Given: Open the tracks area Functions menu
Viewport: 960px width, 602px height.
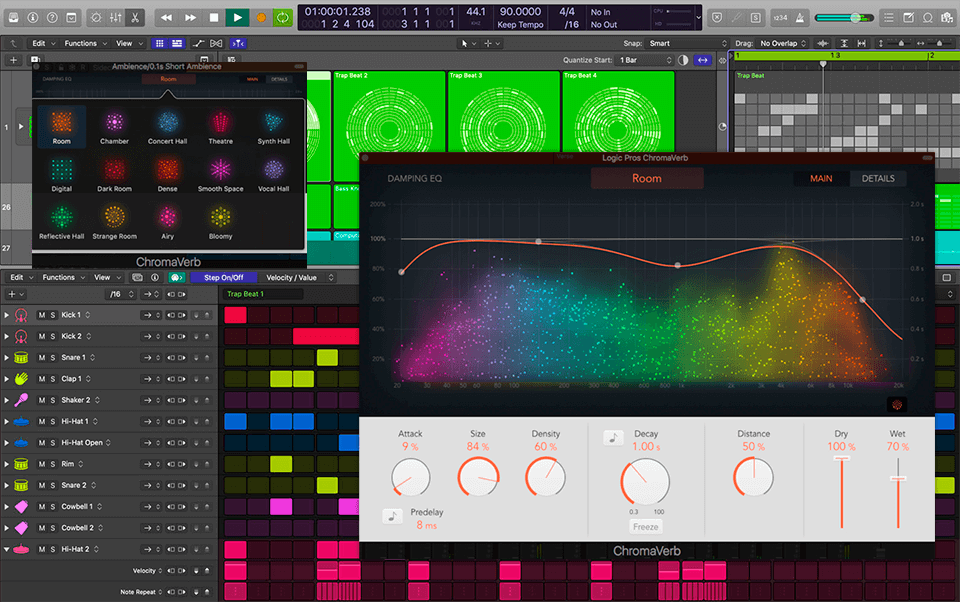Looking at the screenshot, I should coord(86,43).
